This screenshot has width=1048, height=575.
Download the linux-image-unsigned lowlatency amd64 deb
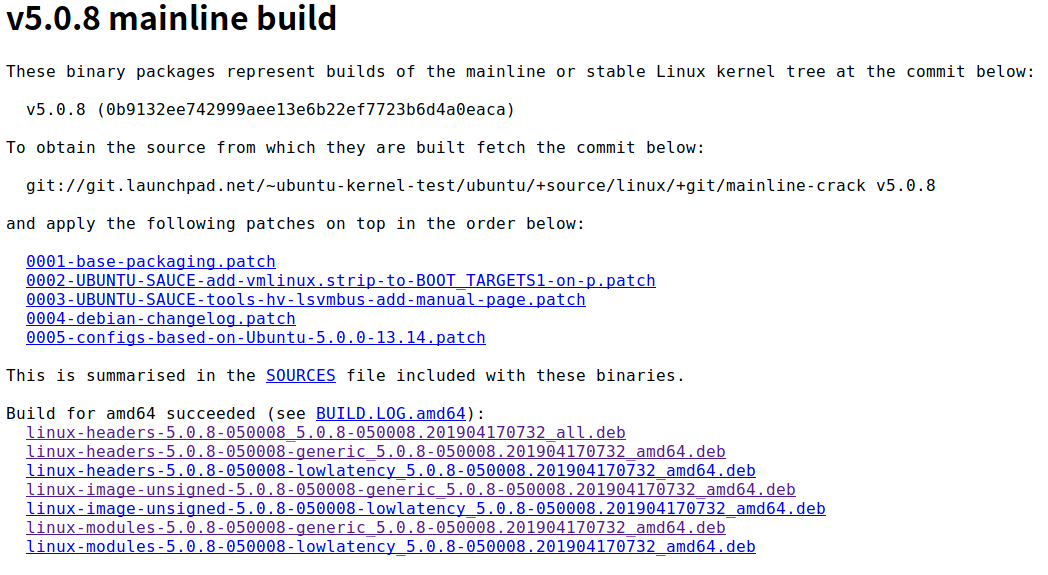click(x=425, y=509)
